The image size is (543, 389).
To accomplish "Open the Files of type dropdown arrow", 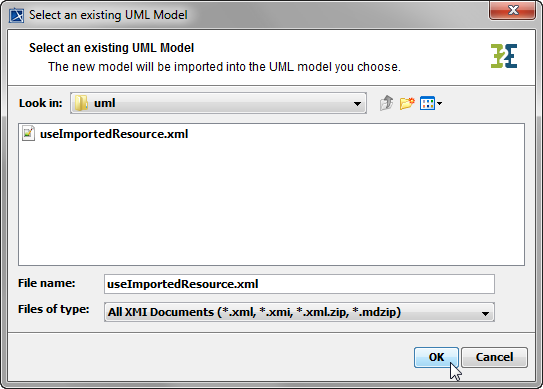I will pyautogui.click(x=485, y=313).
